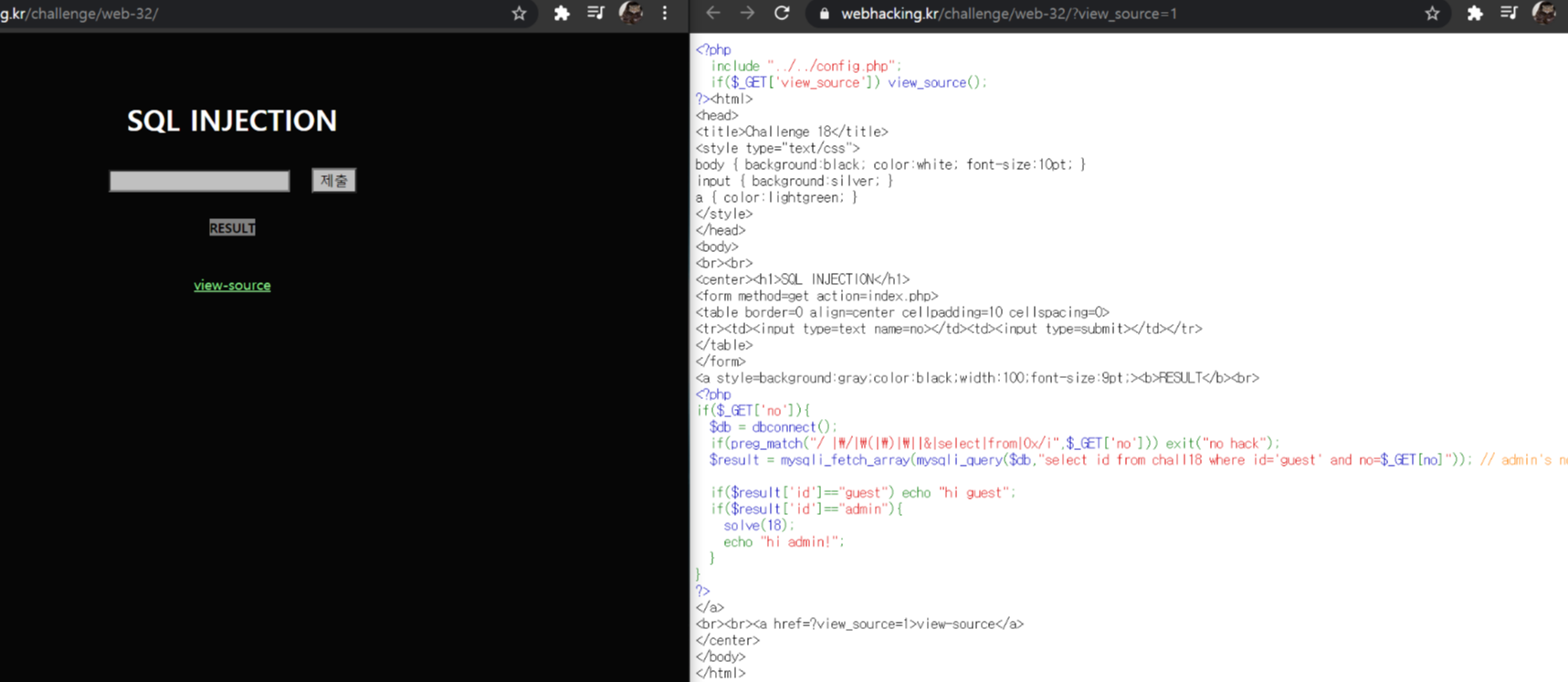Viewport: 1568px width, 682px height.
Task: Click the form method=get source line
Action: pos(817,296)
